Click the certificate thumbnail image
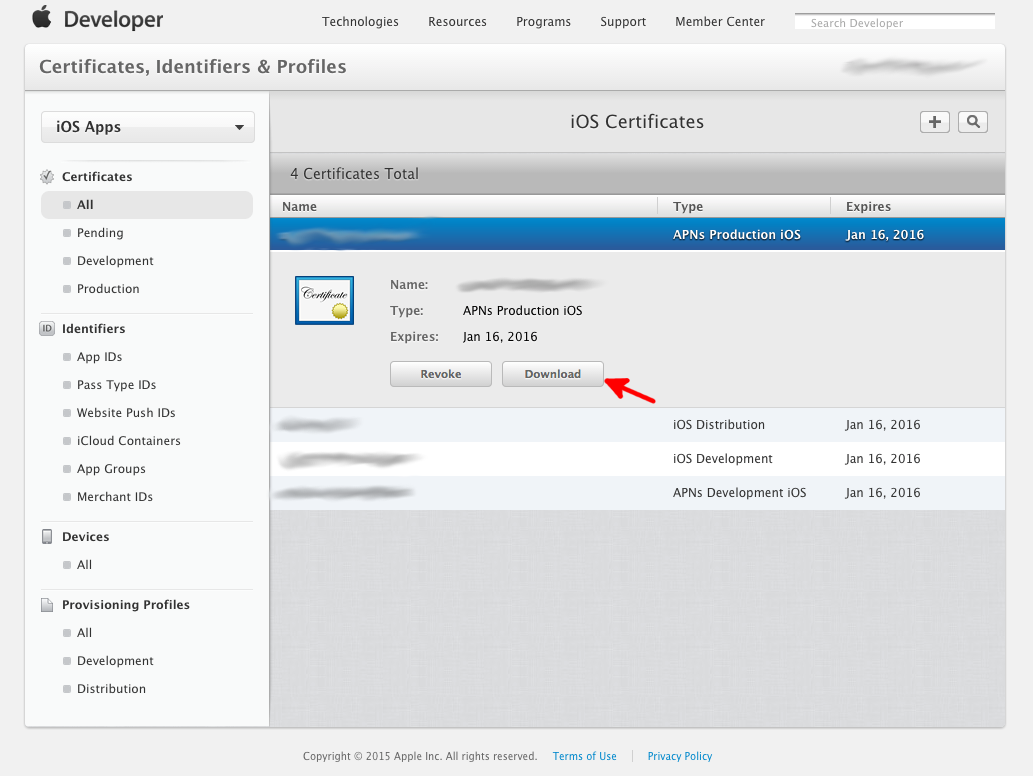Screen dimensions: 1033x776 [324, 300]
